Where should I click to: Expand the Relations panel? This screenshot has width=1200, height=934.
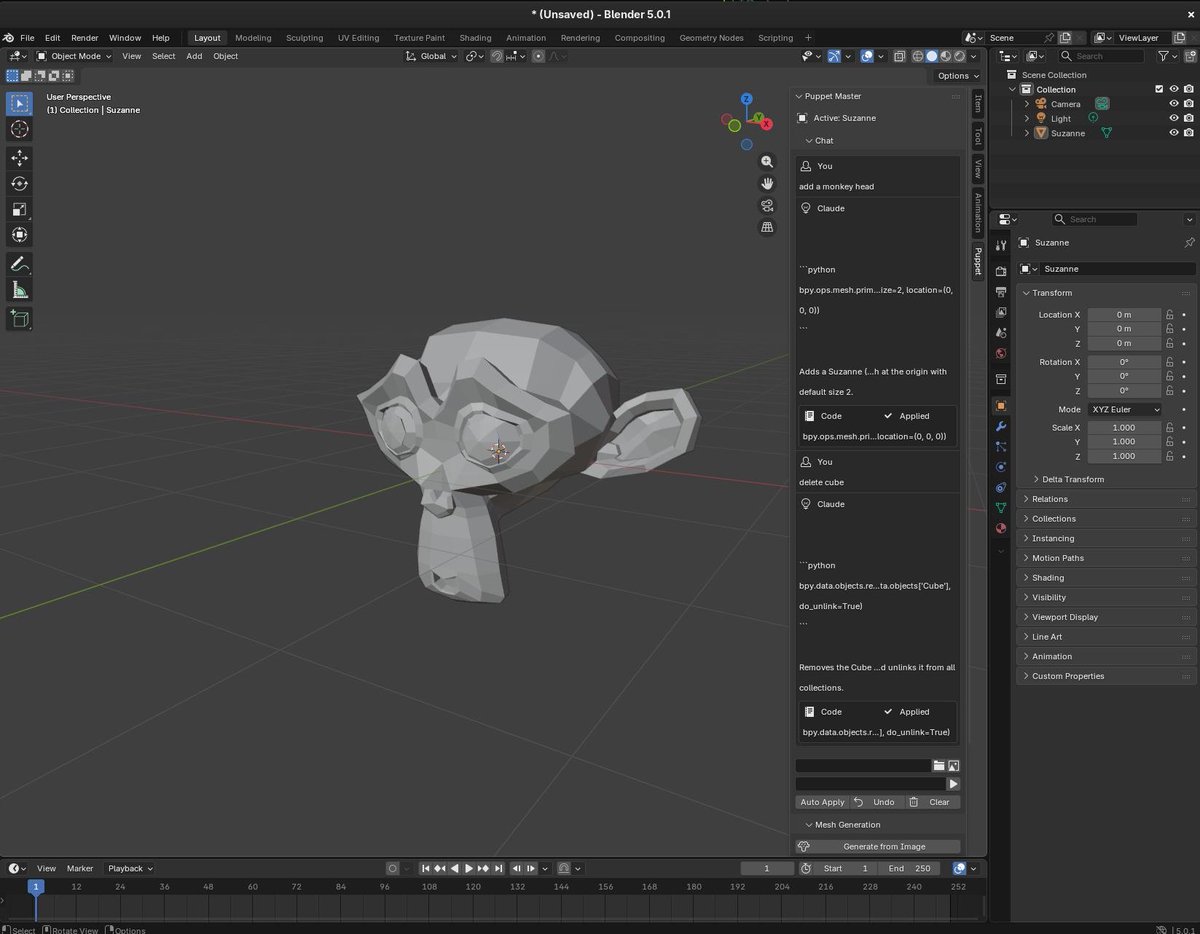coord(1107,499)
